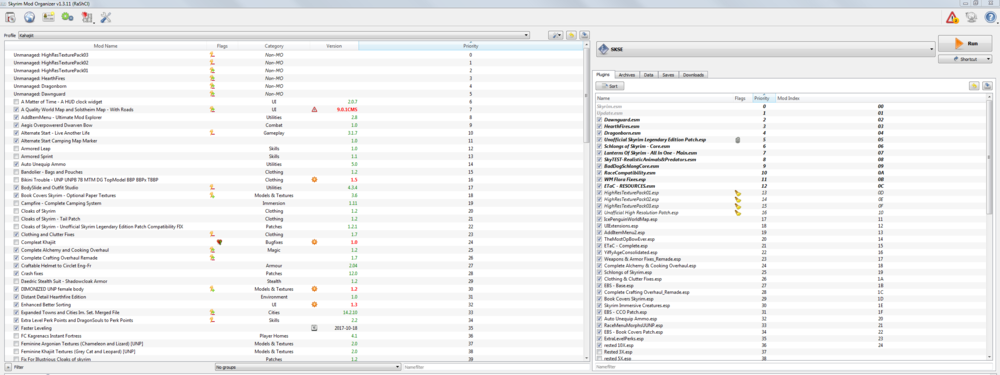Open the Tools puzzle icon
The height and width of the screenshot is (375, 1000).
click(87, 17)
